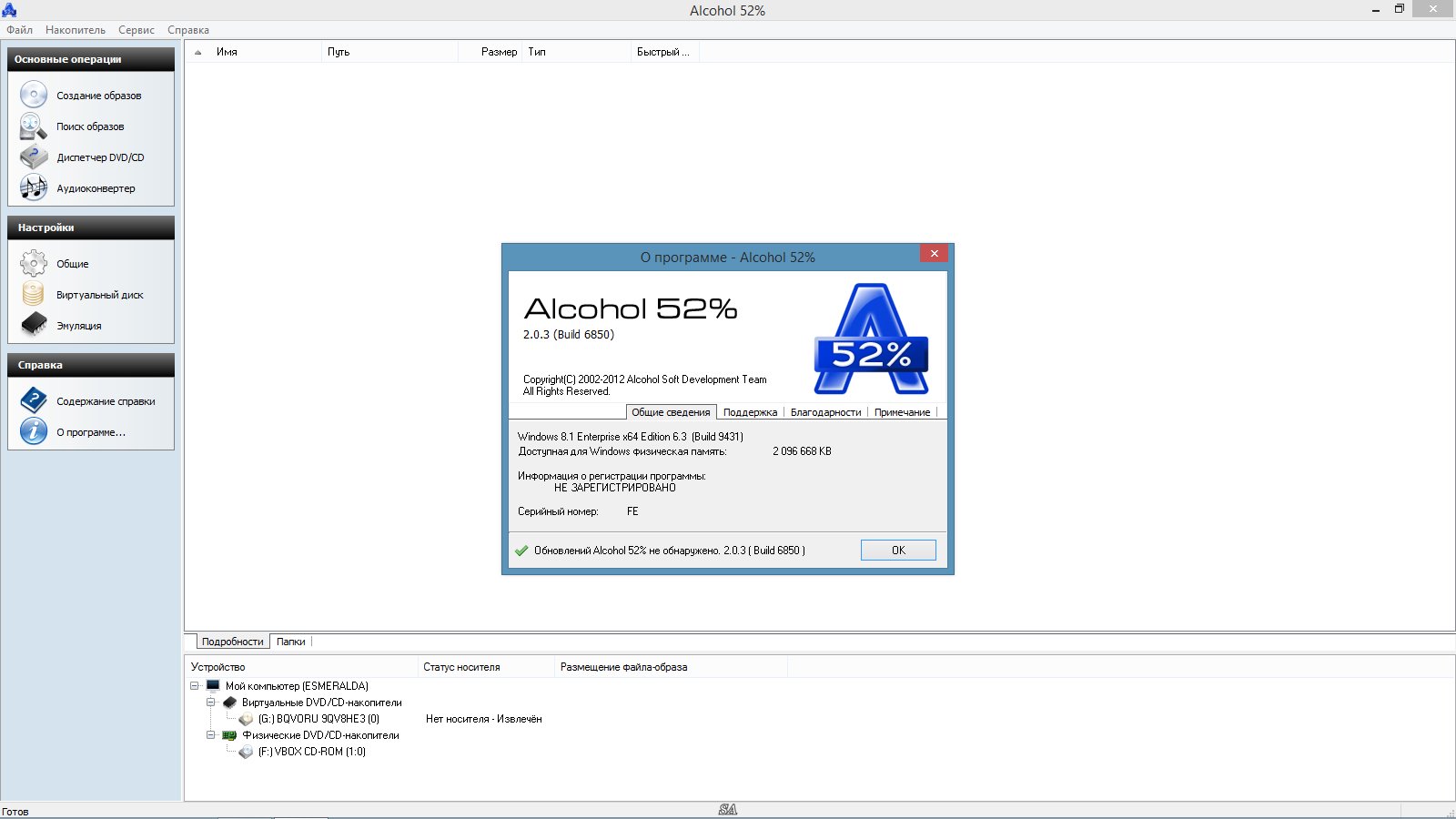Select the Подробности tab

click(232, 642)
